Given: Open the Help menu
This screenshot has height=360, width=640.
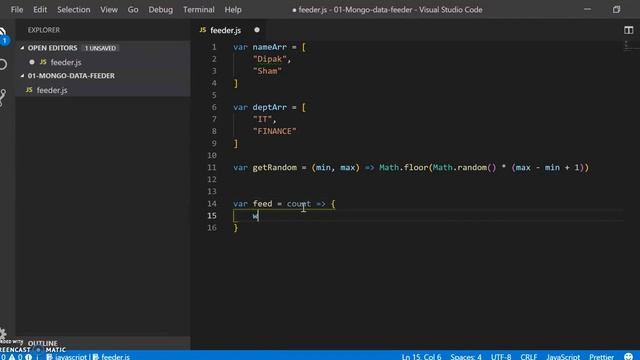Looking at the screenshot, I should pos(233,9).
